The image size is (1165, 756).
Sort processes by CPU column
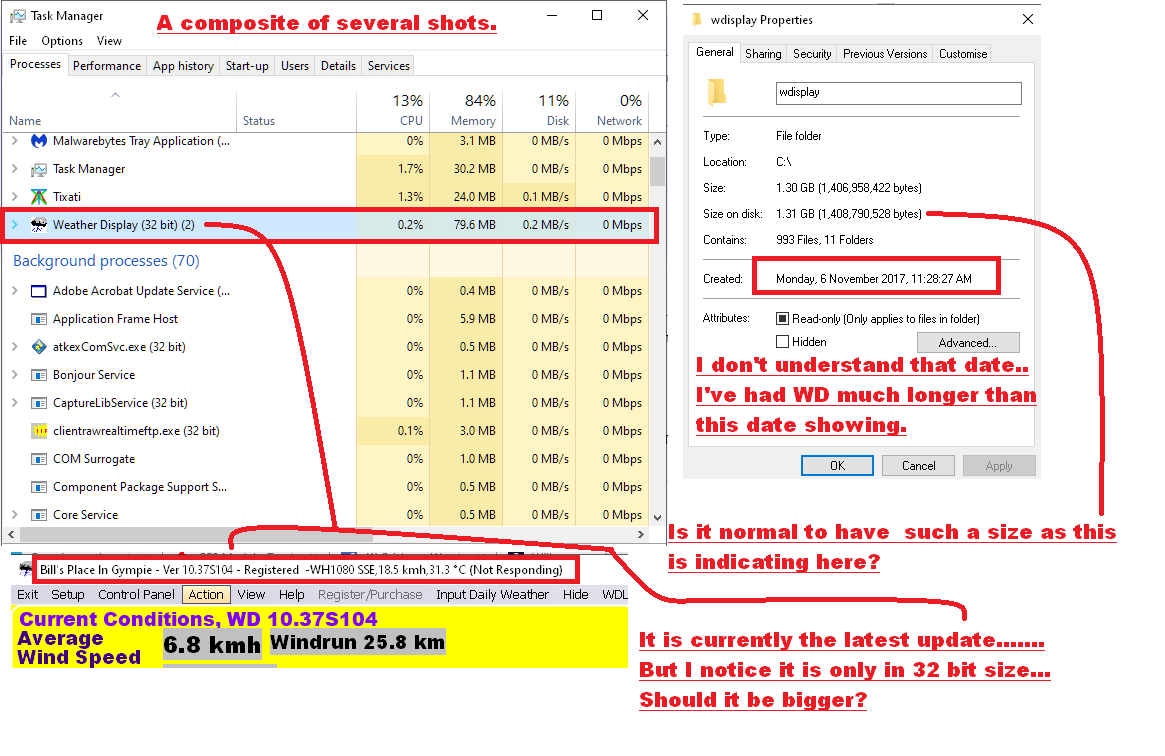393,111
